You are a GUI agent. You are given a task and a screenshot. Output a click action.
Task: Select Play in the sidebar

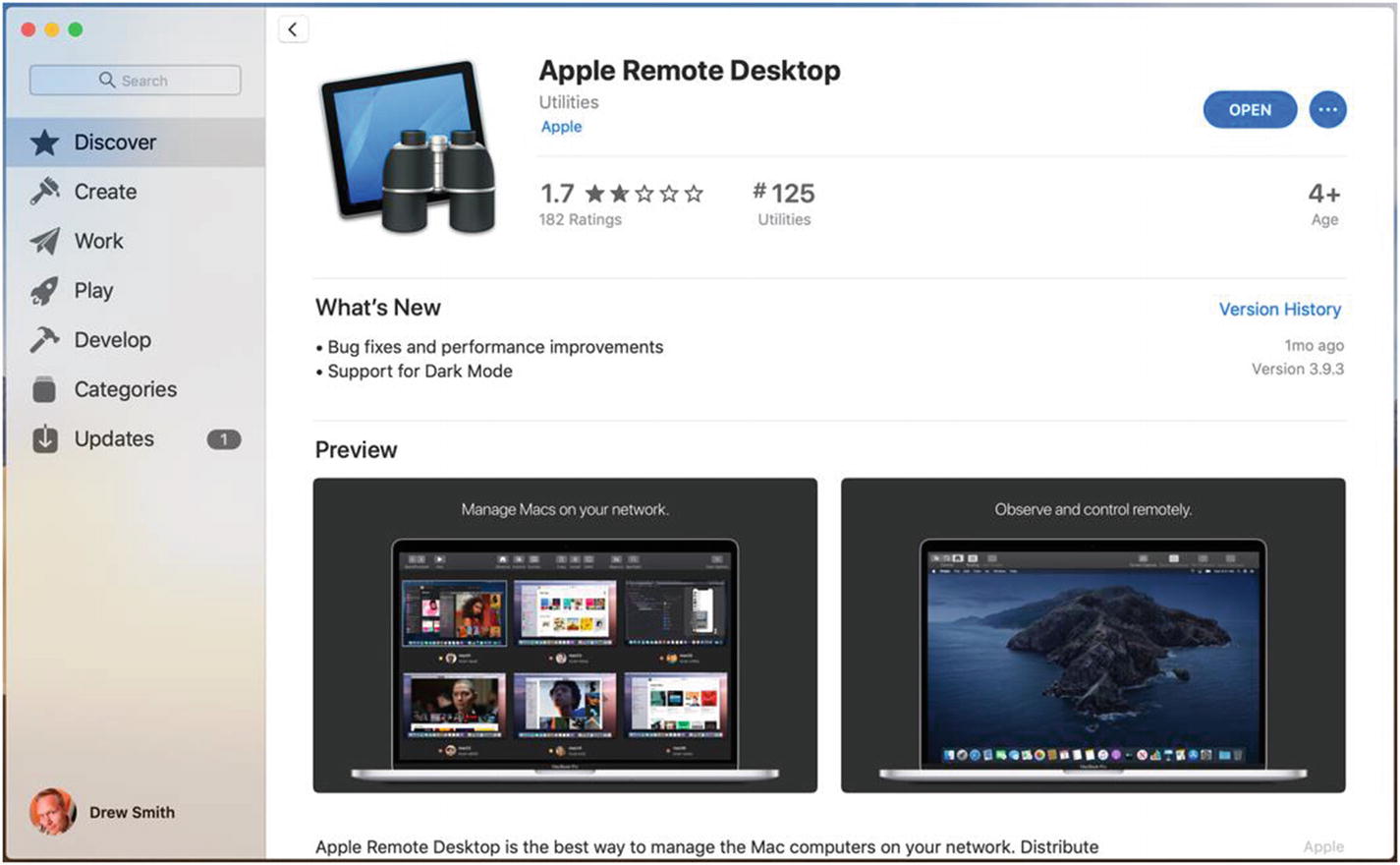coord(135,291)
